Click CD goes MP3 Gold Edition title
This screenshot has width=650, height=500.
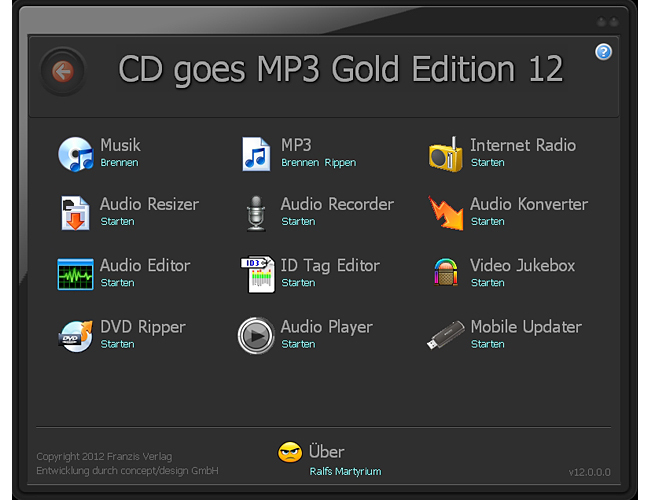point(341,70)
